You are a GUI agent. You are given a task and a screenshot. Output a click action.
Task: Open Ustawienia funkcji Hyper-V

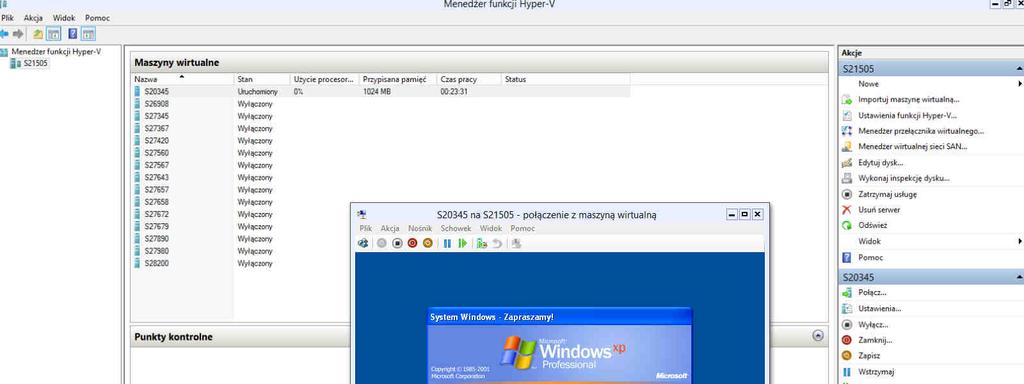(x=908, y=116)
